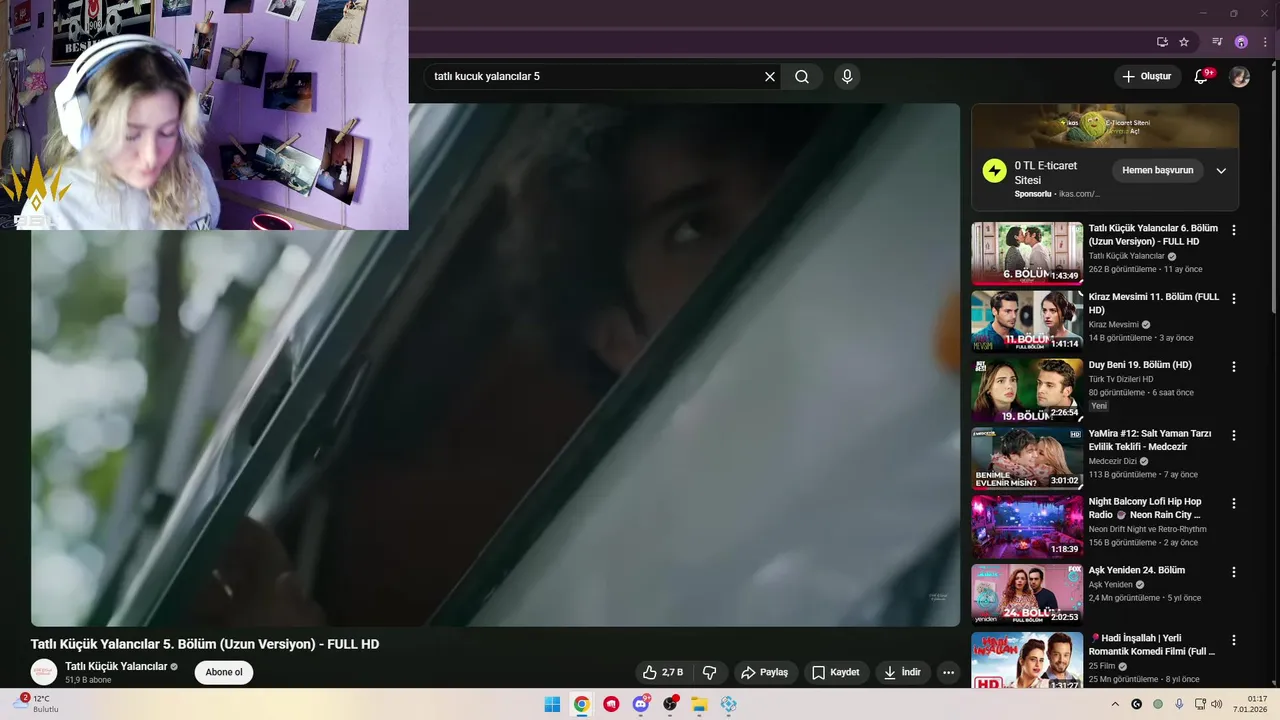Open YouTube notifications bell
Screen dimensions: 1280x720
tap(1202, 77)
